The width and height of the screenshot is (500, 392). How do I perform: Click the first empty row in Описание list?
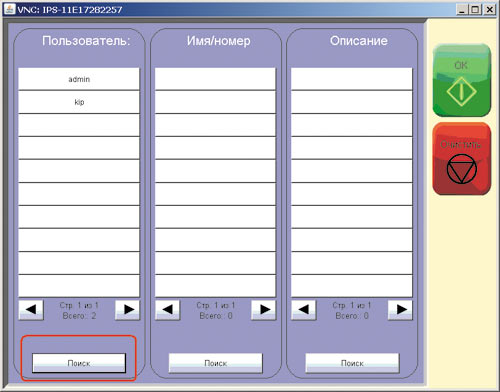(x=352, y=79)
